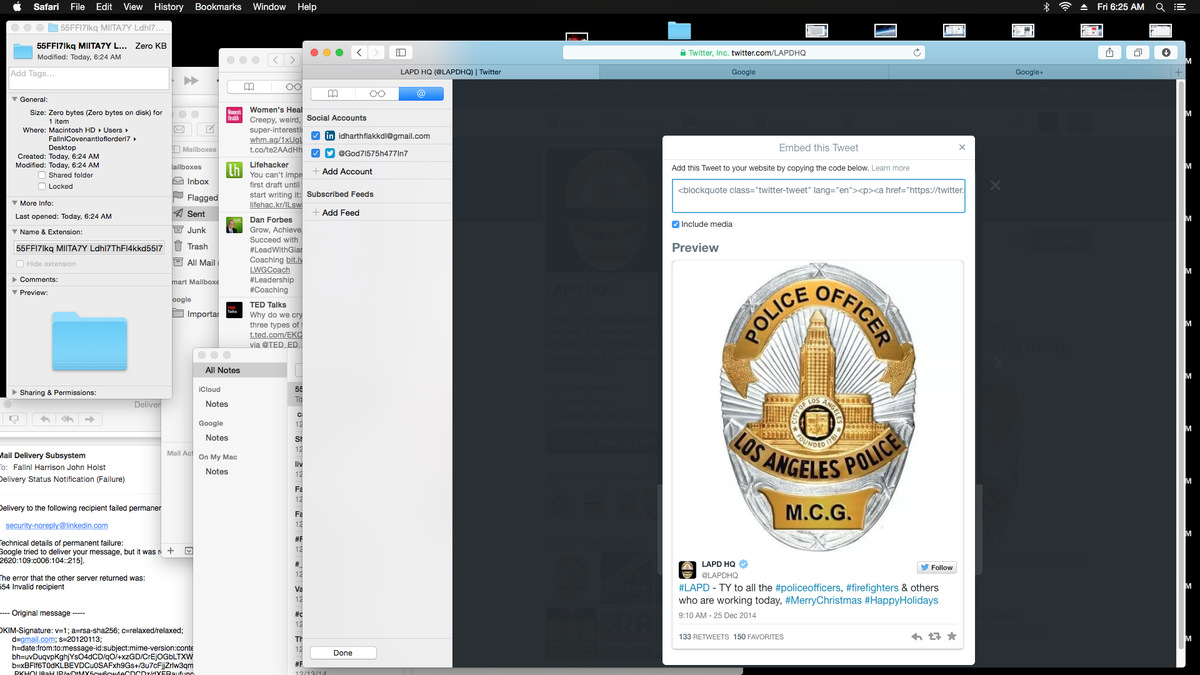
Task: Click the LinkedIn account icon
Action: click(x=330, y=136)
